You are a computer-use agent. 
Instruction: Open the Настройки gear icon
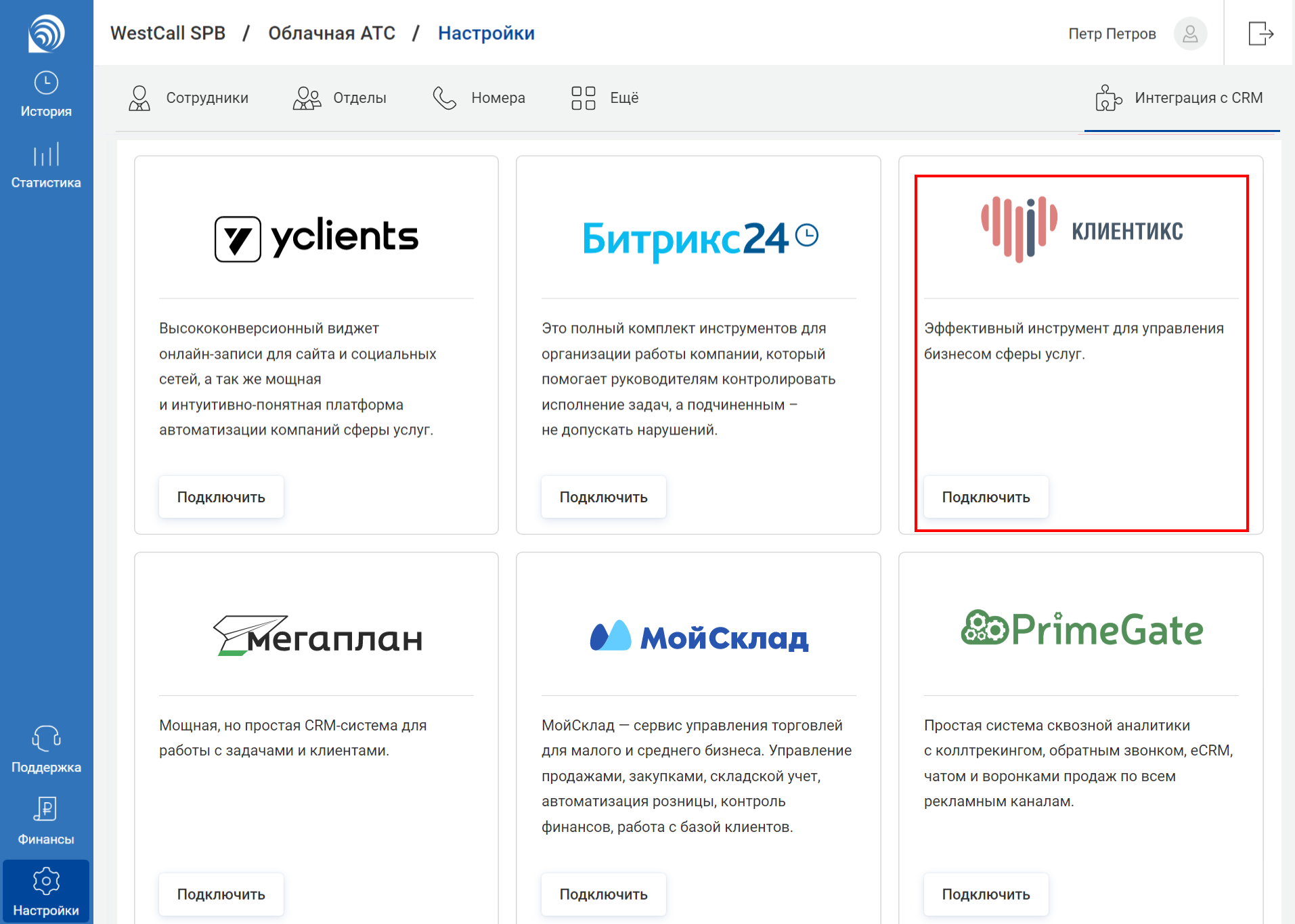pos(46,881)
